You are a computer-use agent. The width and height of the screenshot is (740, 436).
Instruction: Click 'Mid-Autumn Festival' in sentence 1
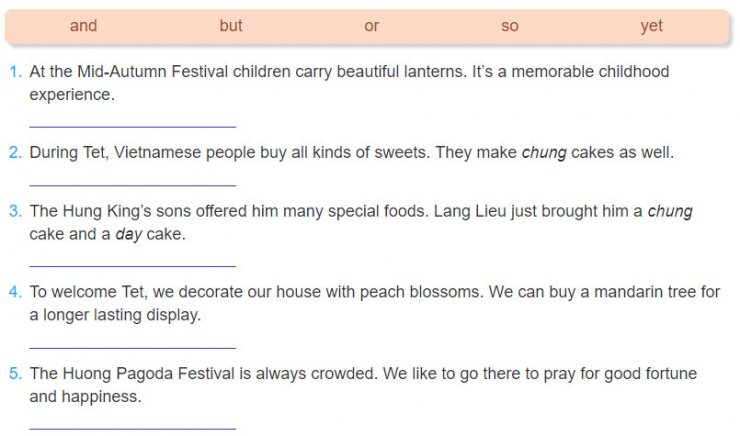tap(152, 72)
